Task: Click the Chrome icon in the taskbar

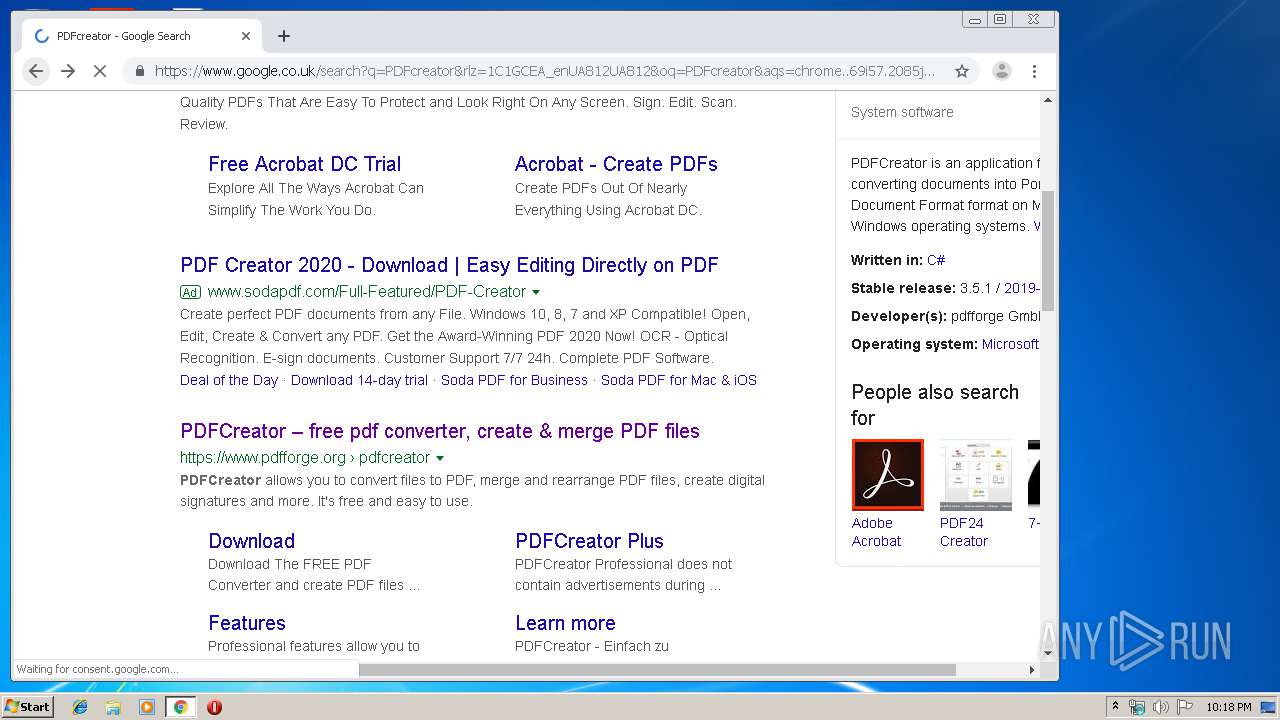Action: point(181,707)
